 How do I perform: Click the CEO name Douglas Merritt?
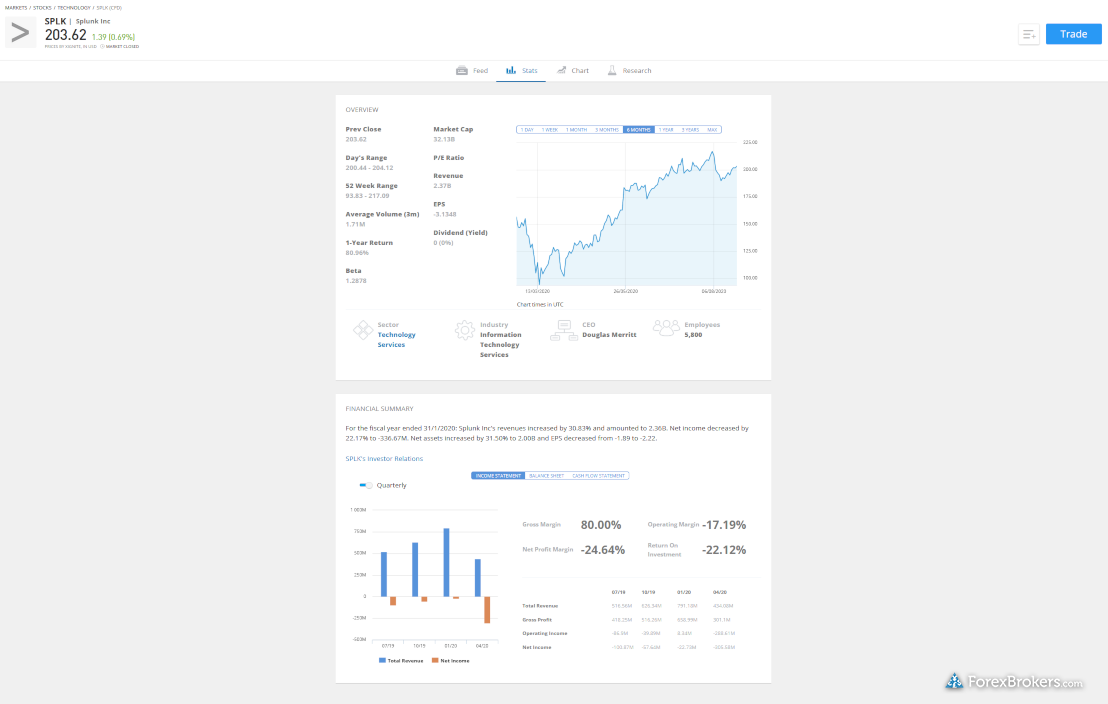pos(609,335)
